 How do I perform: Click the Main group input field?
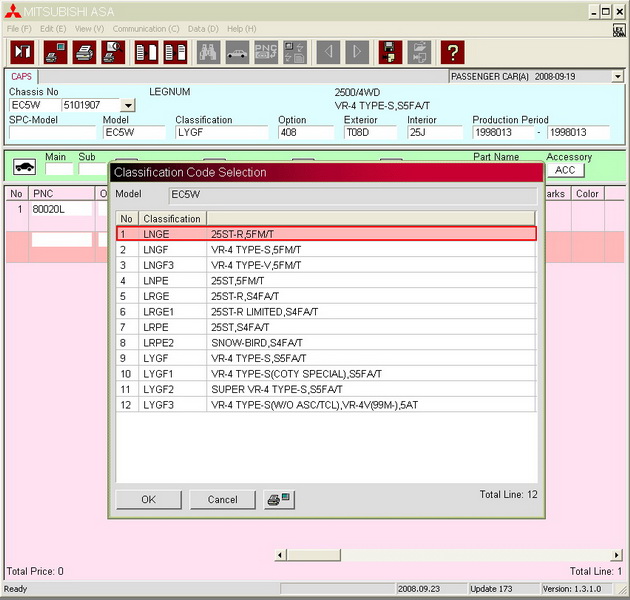click(x=59, y=169)
